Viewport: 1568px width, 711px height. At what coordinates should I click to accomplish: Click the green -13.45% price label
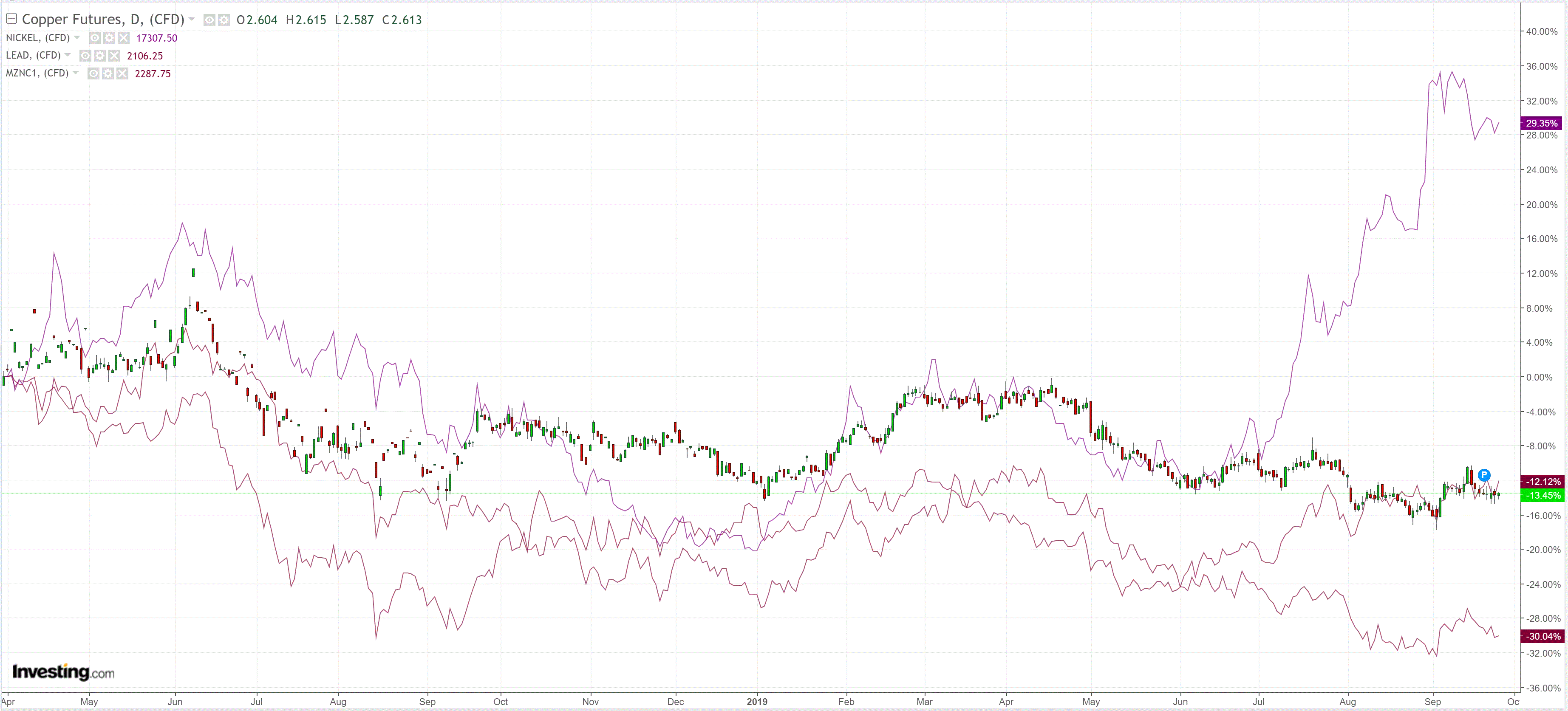click(1543, 495)
